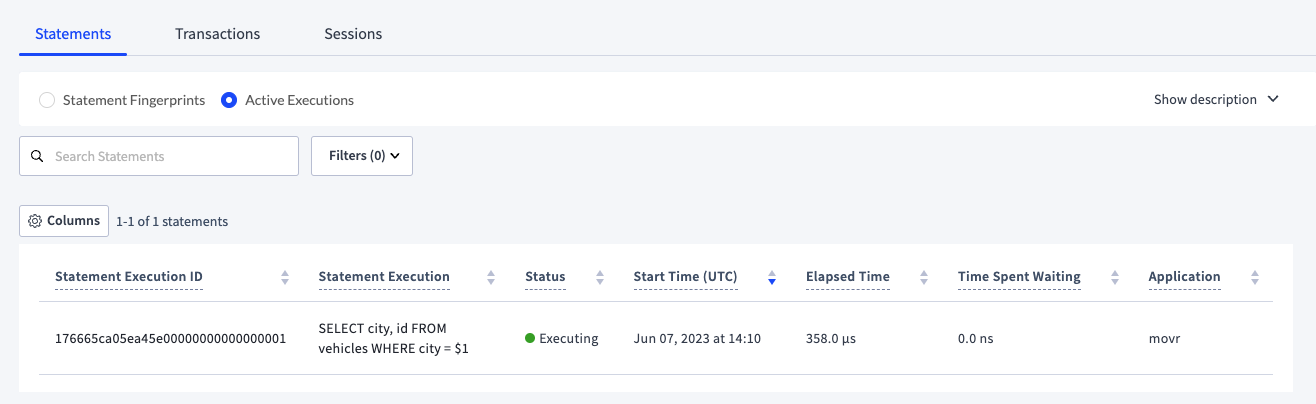Expand the Show description section
The width and height of the screenshot is (1316, 404).
coord(1216,99)
